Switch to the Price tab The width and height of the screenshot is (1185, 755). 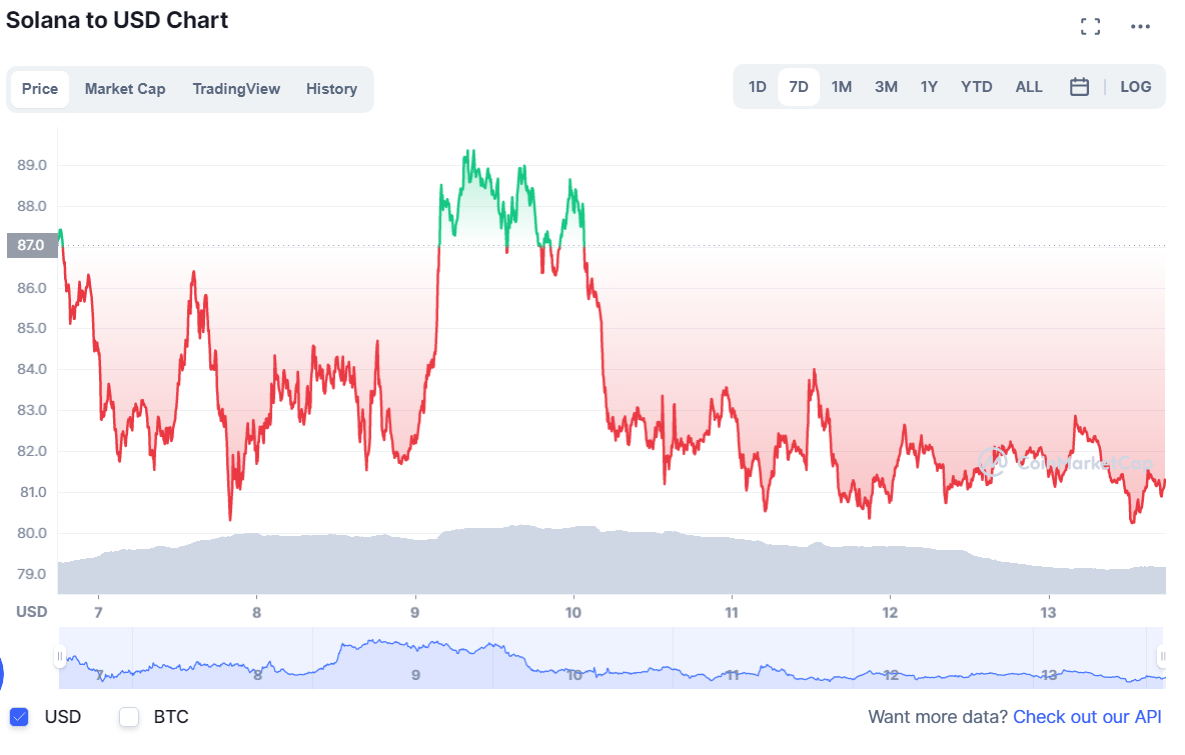[40, 89]
